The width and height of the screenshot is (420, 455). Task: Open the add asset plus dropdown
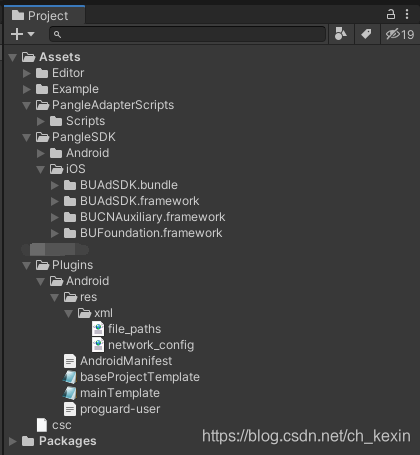[23, 34]
